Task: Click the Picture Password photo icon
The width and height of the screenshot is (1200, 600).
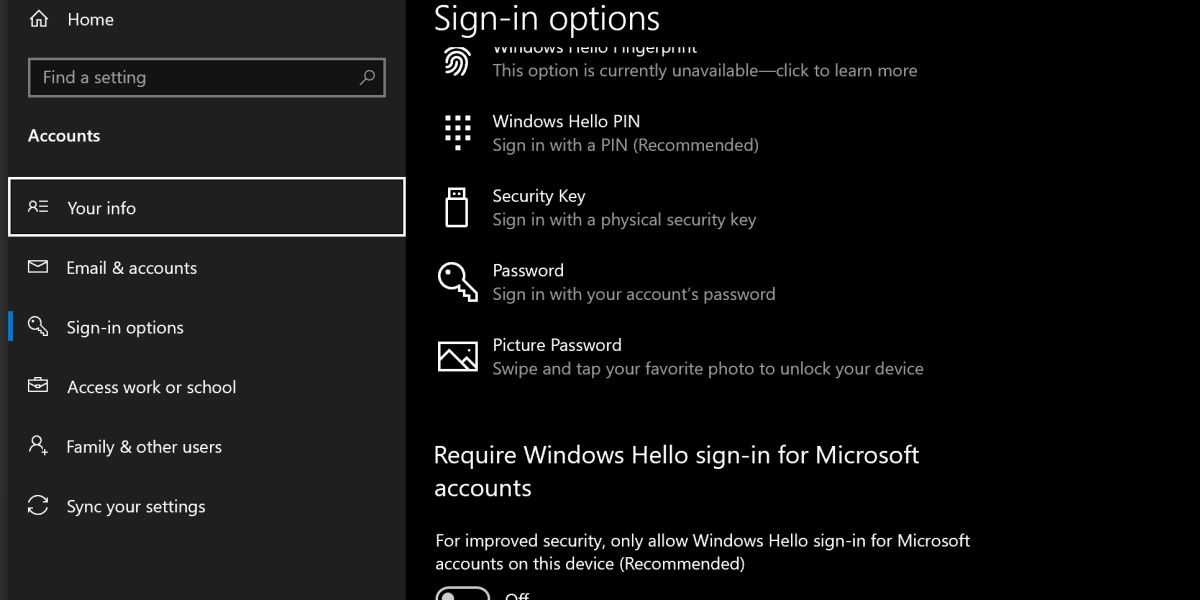Action: tap(457, 355)
